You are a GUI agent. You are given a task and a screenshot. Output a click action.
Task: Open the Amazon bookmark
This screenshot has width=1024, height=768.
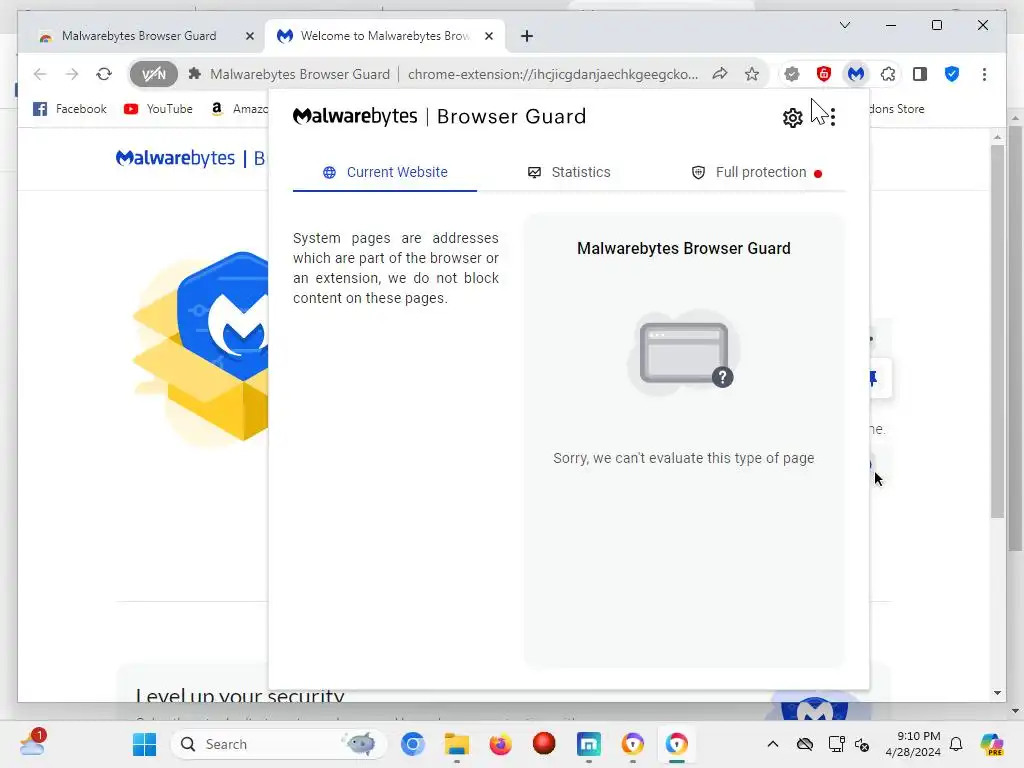239,109
